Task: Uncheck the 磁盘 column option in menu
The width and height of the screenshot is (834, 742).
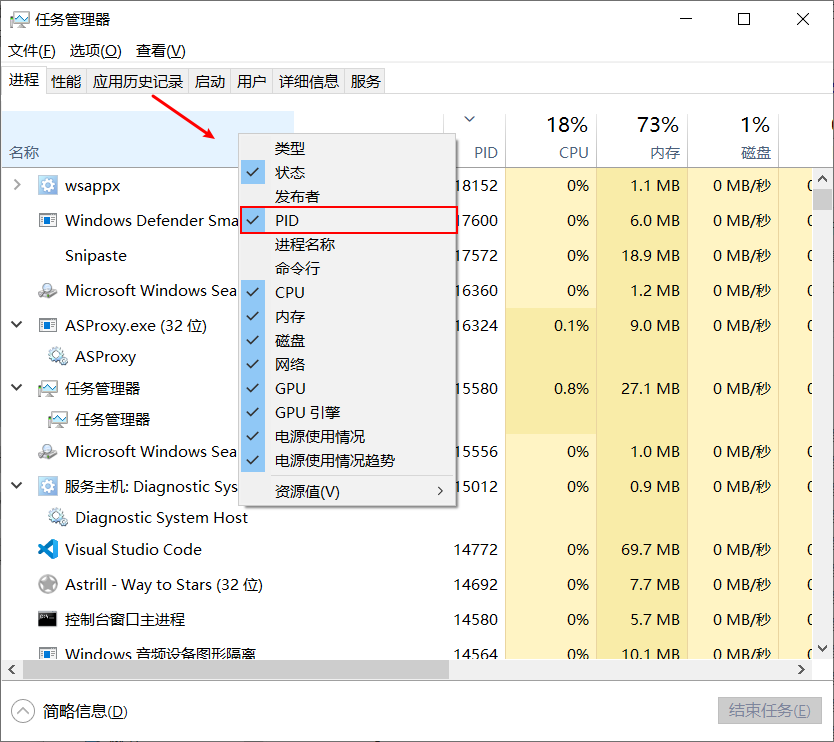Action: click(x=348, y=340)
